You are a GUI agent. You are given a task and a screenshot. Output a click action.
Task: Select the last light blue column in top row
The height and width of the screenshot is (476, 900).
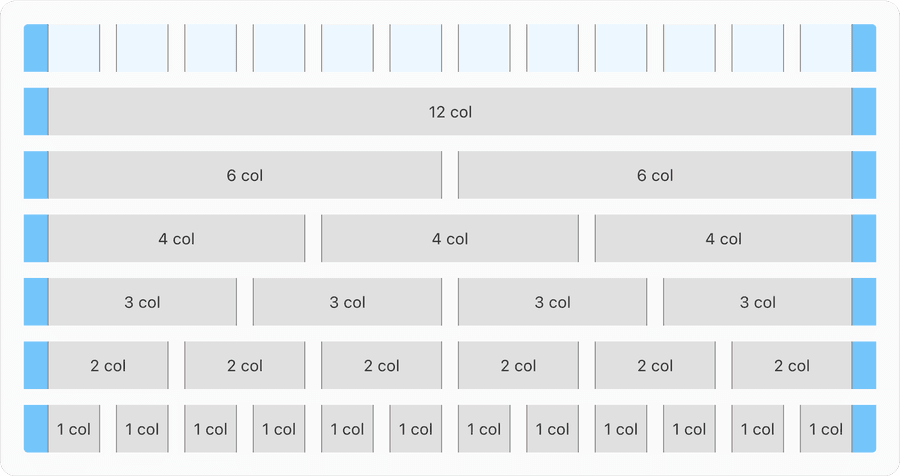point(825,48)
